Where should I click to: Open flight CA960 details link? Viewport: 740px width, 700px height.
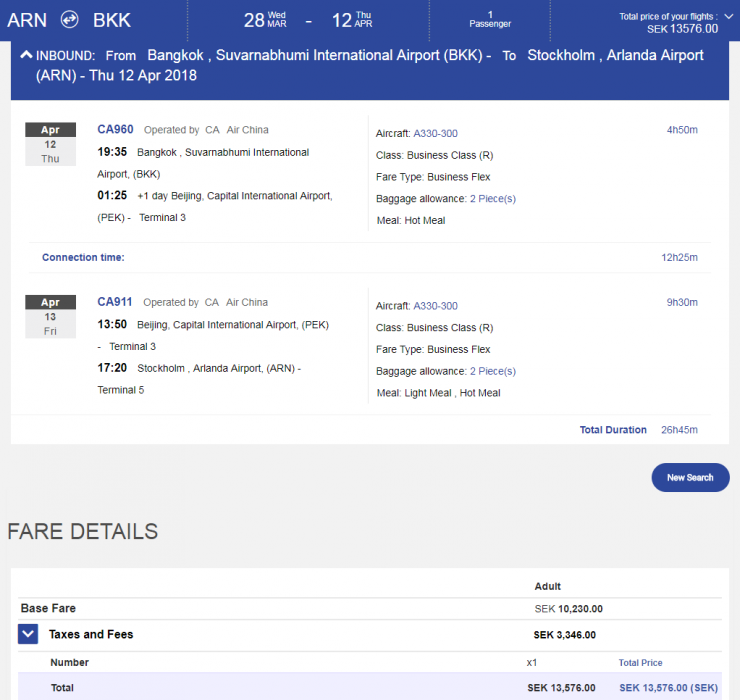tap(115, 129)
